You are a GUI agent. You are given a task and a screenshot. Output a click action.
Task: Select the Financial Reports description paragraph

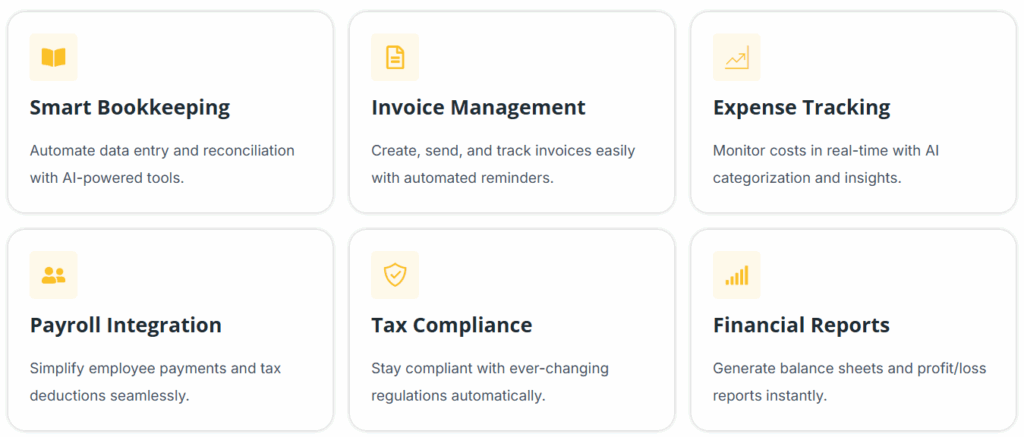849,381
